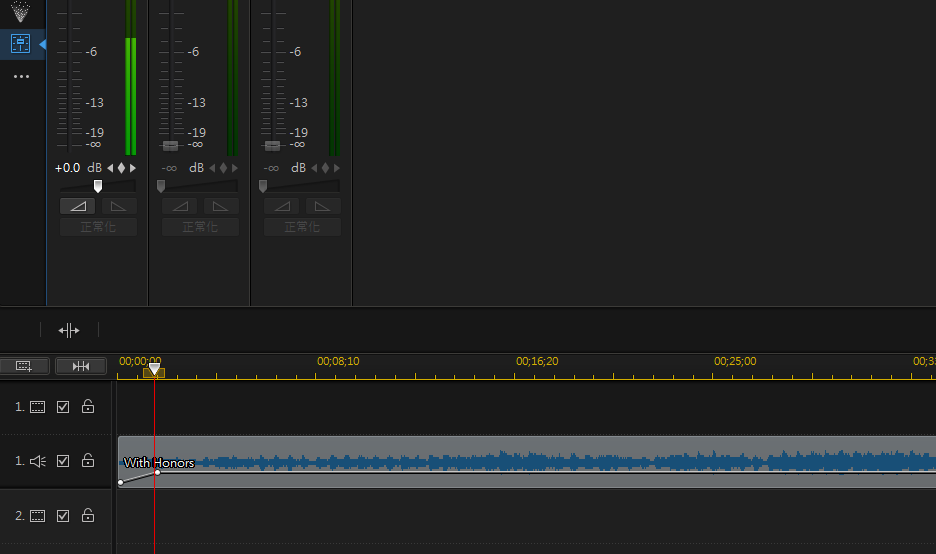Click fade-in button on first mixer channel
Screen dimensions: 936x554
coord(78,207)
